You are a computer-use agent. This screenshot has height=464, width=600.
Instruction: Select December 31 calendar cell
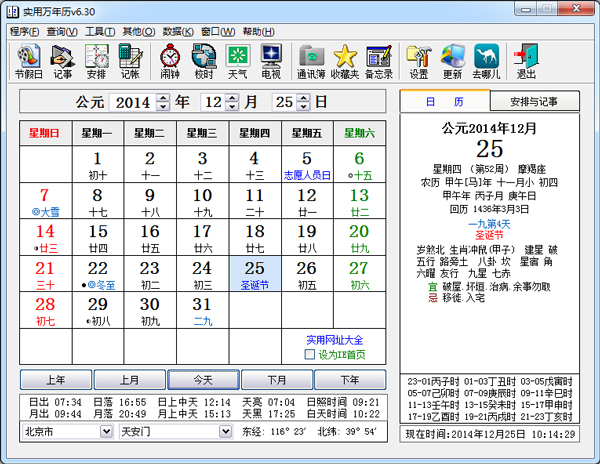pyautogui.click(x=203, y=310)
